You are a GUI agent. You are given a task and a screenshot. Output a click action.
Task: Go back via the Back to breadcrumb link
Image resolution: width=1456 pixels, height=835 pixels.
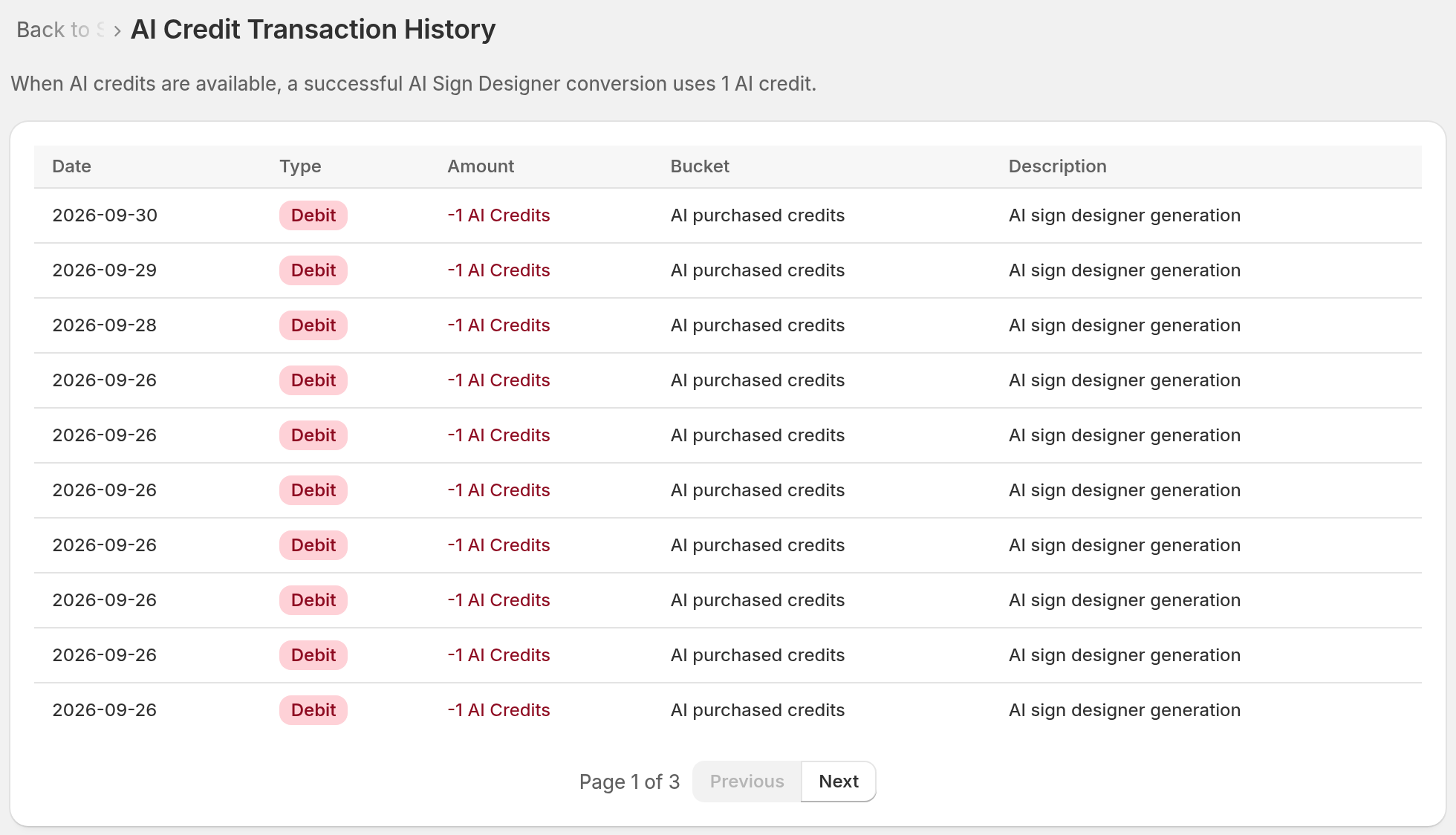61,30
